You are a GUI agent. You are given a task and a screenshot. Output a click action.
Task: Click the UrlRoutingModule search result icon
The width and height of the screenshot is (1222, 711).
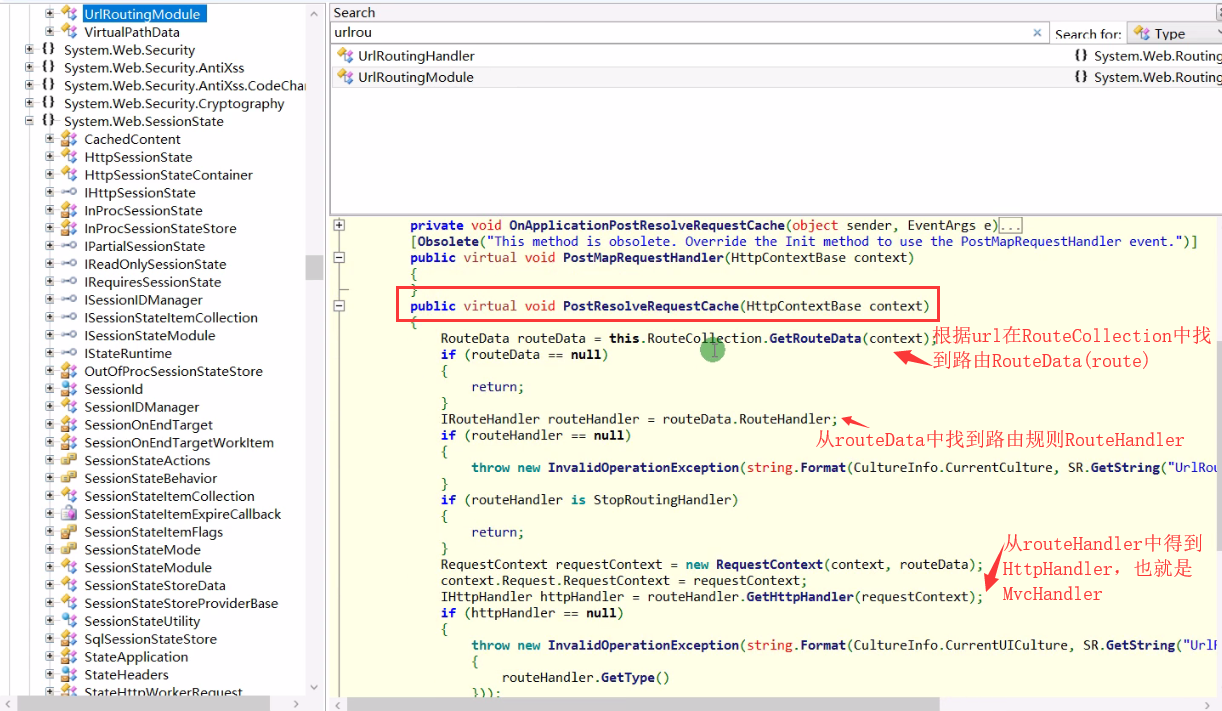346,77
